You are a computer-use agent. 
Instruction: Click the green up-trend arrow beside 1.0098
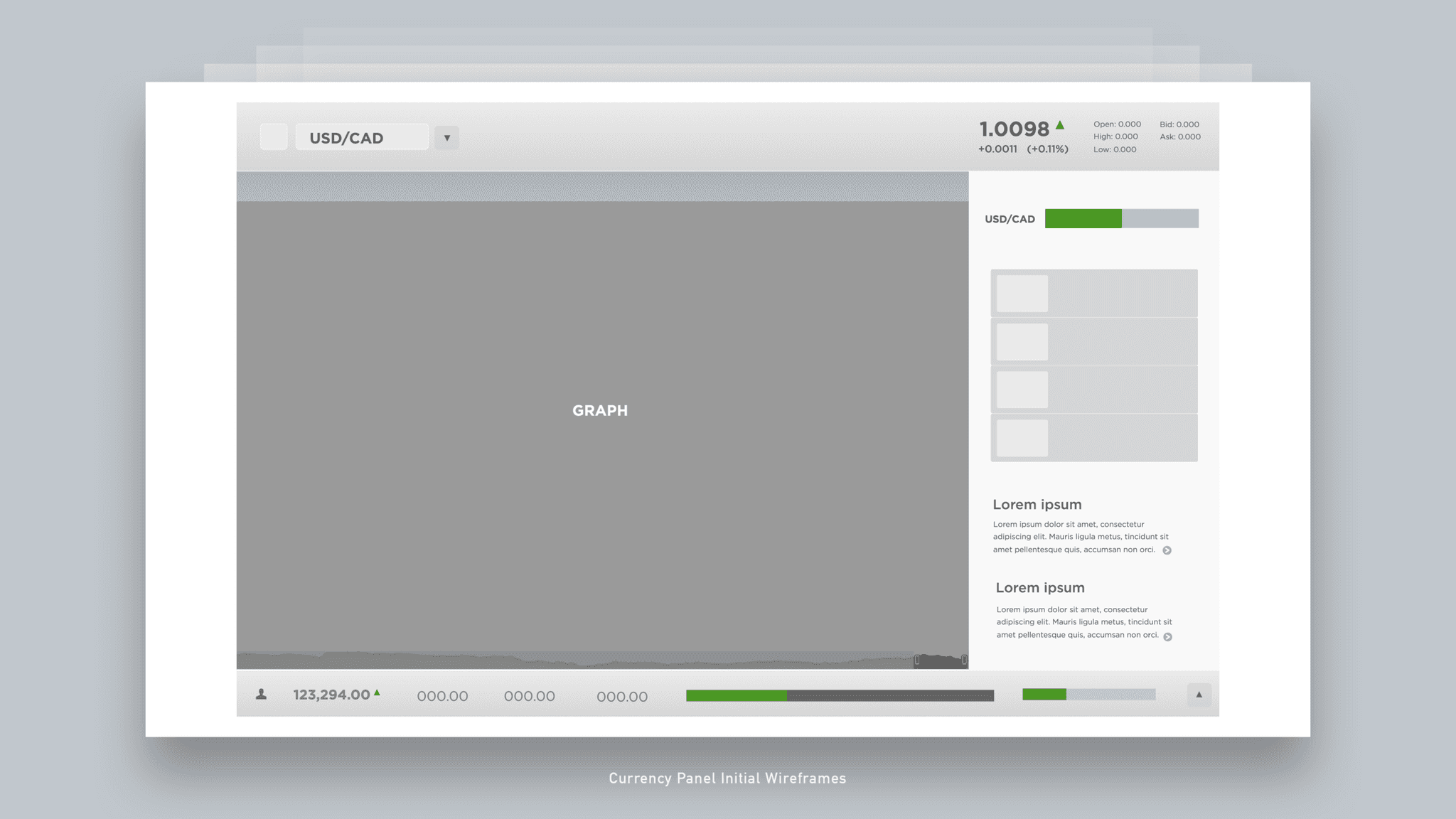[x=1061, y=124]
